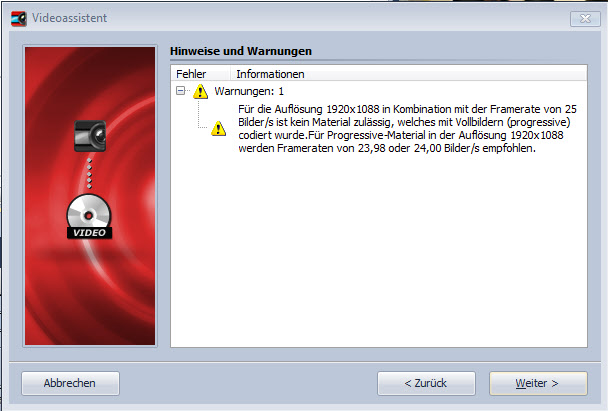This screenshot has width=608, height=411.
Task: Click the Informationen column header
Action: click(270, 74)
